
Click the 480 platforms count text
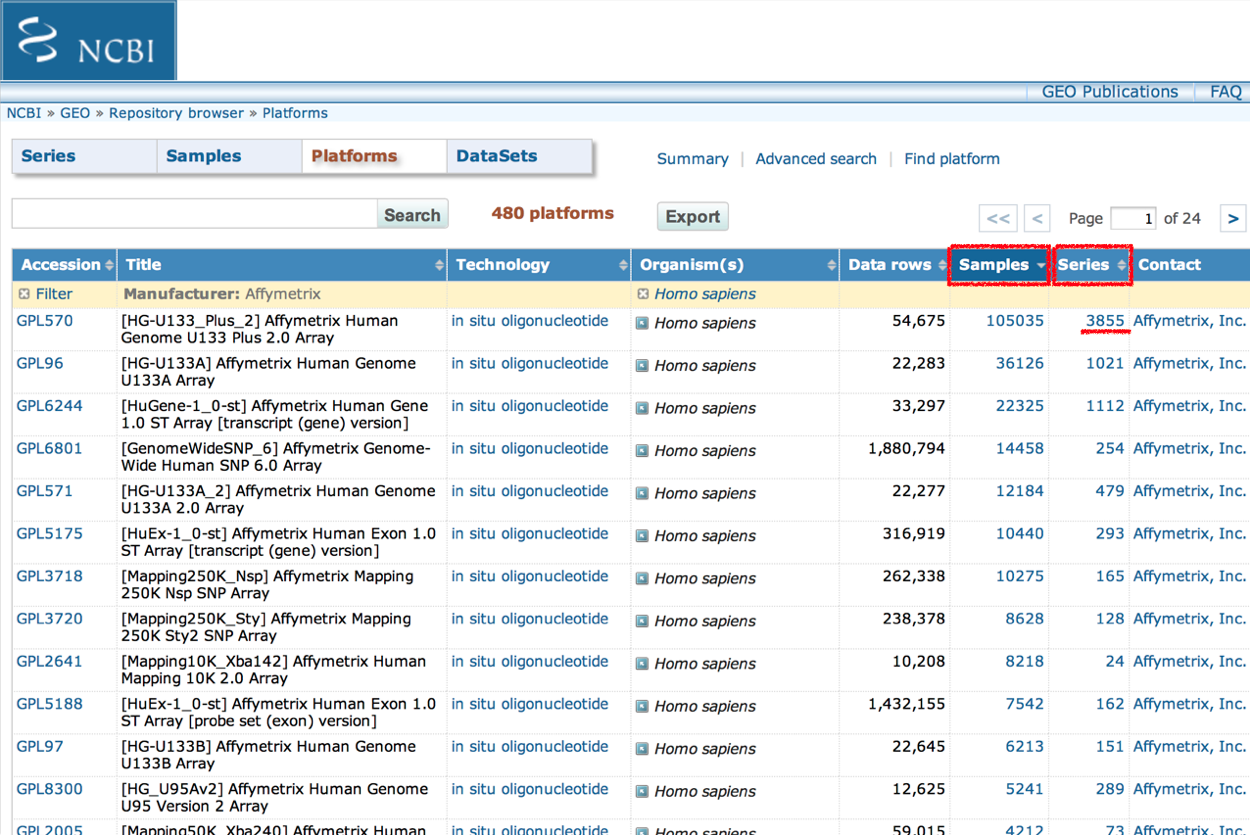click(x=553, y=213)
